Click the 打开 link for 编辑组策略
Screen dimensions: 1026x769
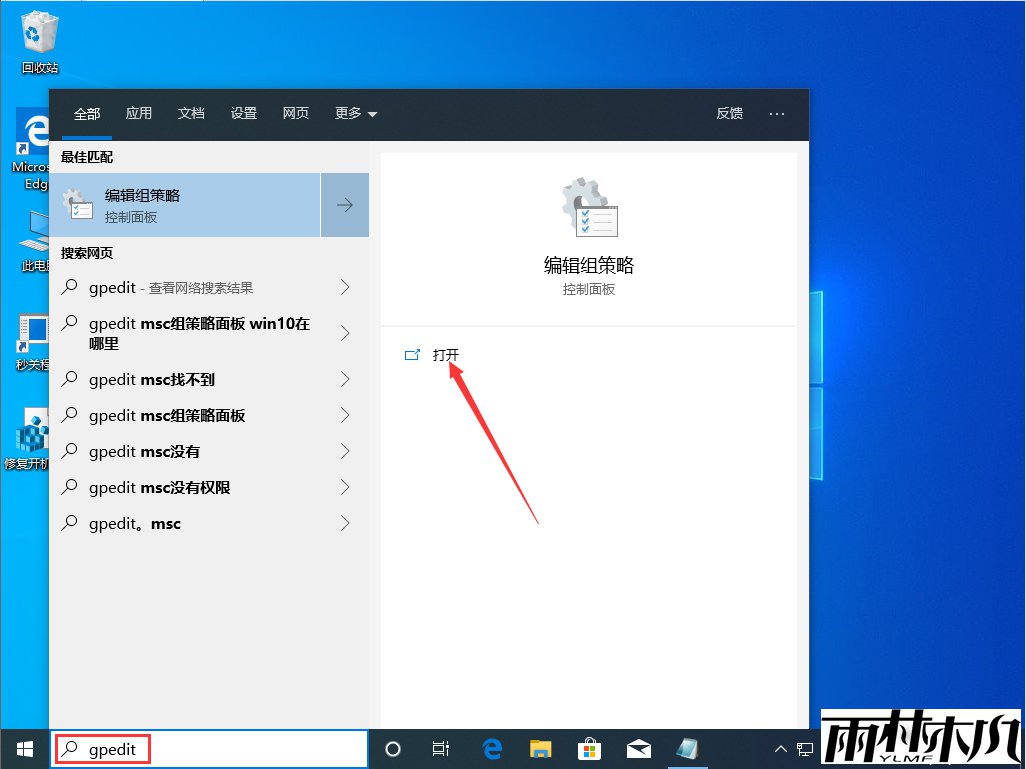pos(445,354)
